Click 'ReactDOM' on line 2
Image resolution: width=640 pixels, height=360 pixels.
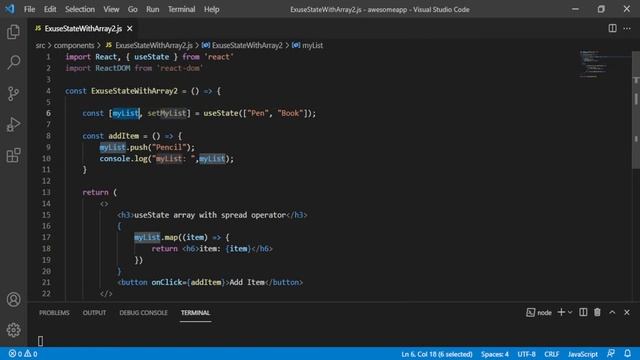click(113, 68)
